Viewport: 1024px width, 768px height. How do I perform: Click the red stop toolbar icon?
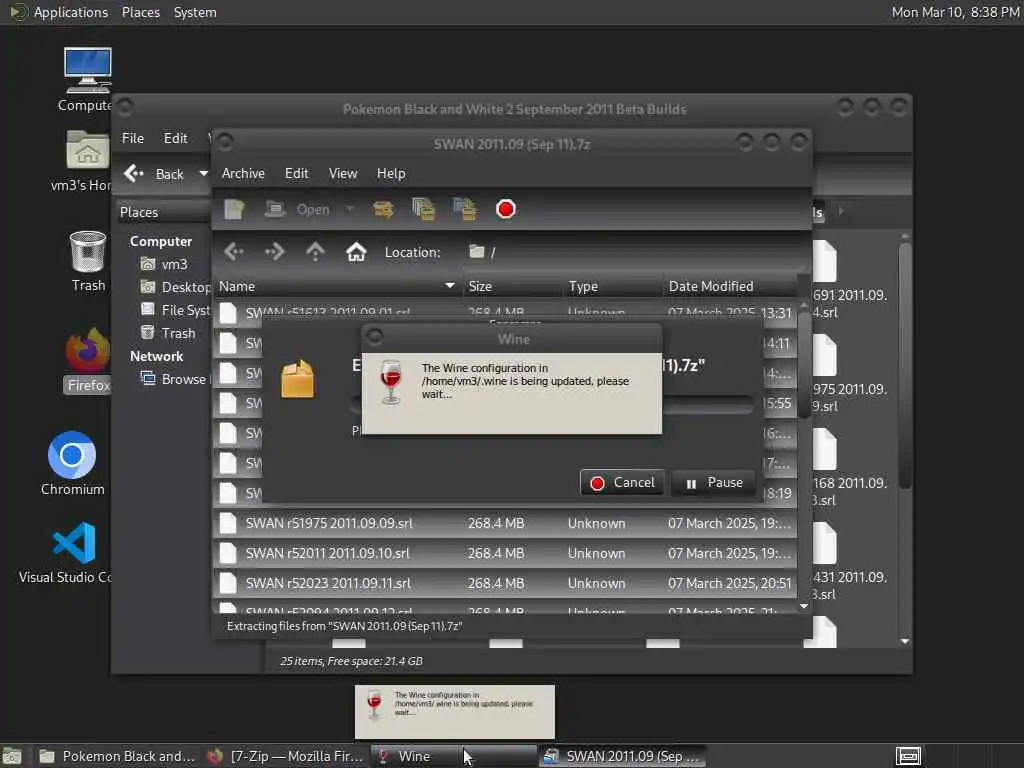point(505,209)
